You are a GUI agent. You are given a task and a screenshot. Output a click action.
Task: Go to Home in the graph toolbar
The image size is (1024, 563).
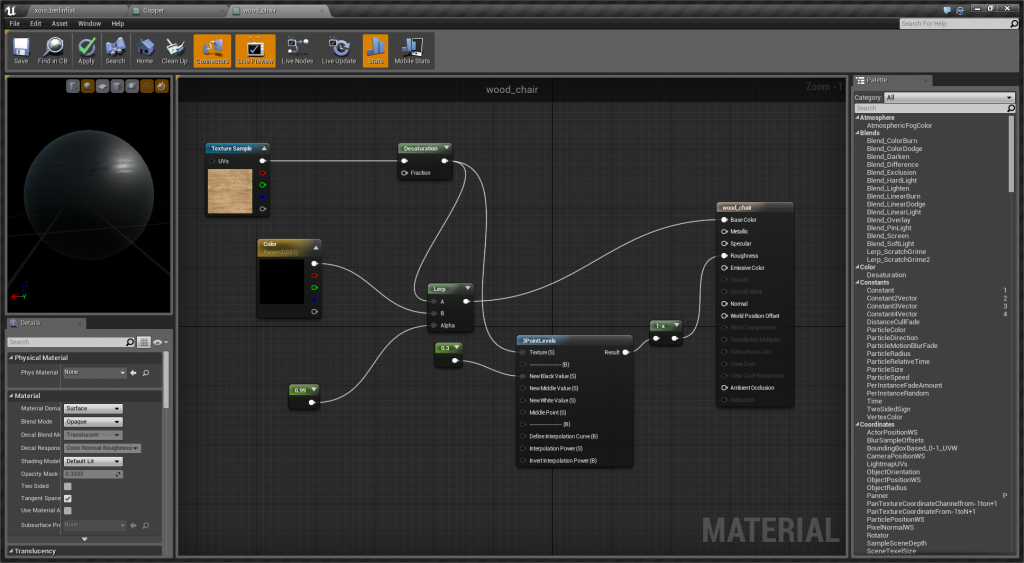click(145, 48)
